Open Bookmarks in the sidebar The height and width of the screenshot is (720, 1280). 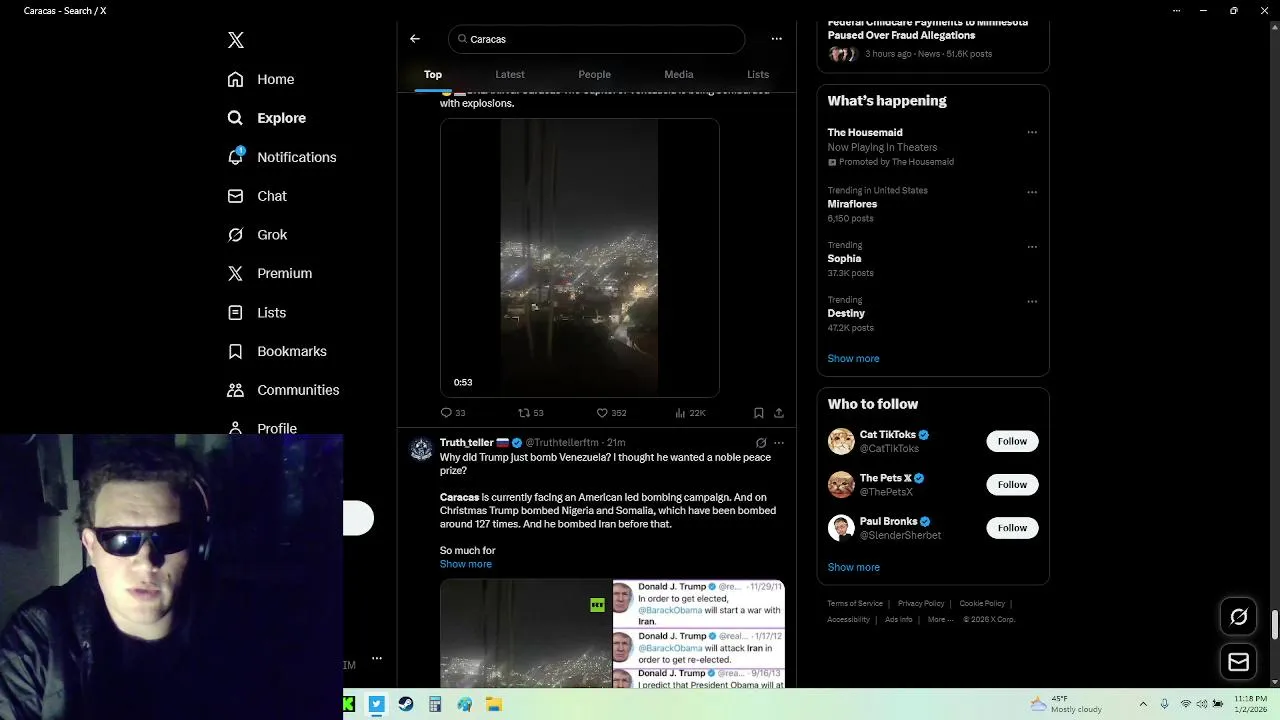tap(277, 351)
